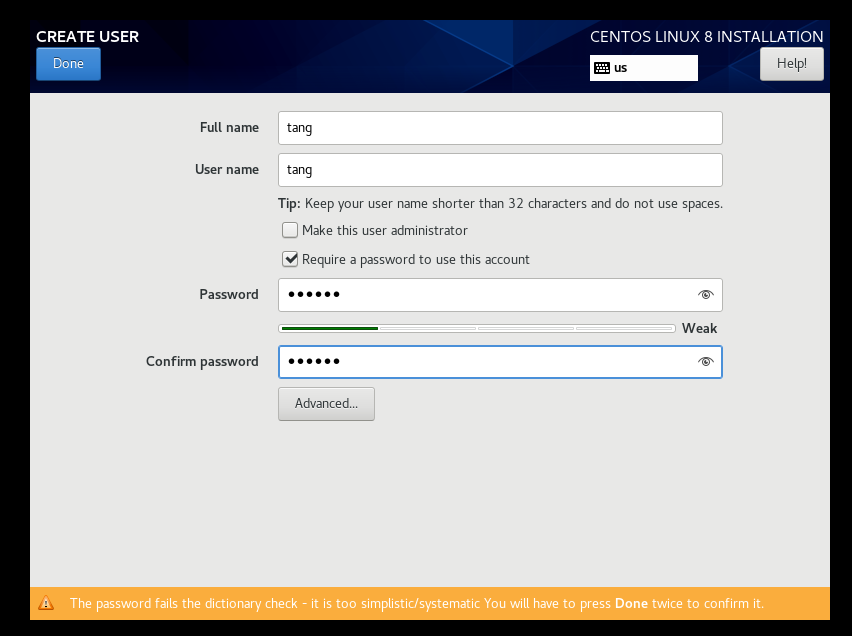Click CENTOS LINUX 8 INSTALLATION title
This screenshot has width=852, height=636.
coord(706,36)
